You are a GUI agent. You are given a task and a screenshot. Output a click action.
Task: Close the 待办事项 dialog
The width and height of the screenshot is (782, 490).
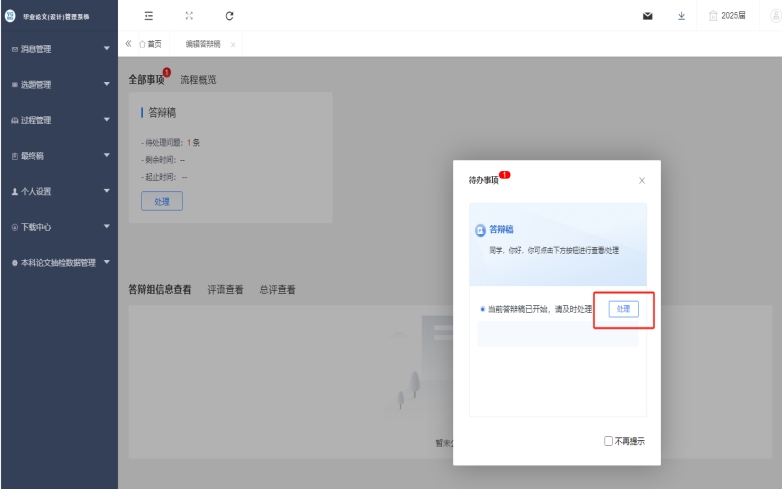(642, 181)
